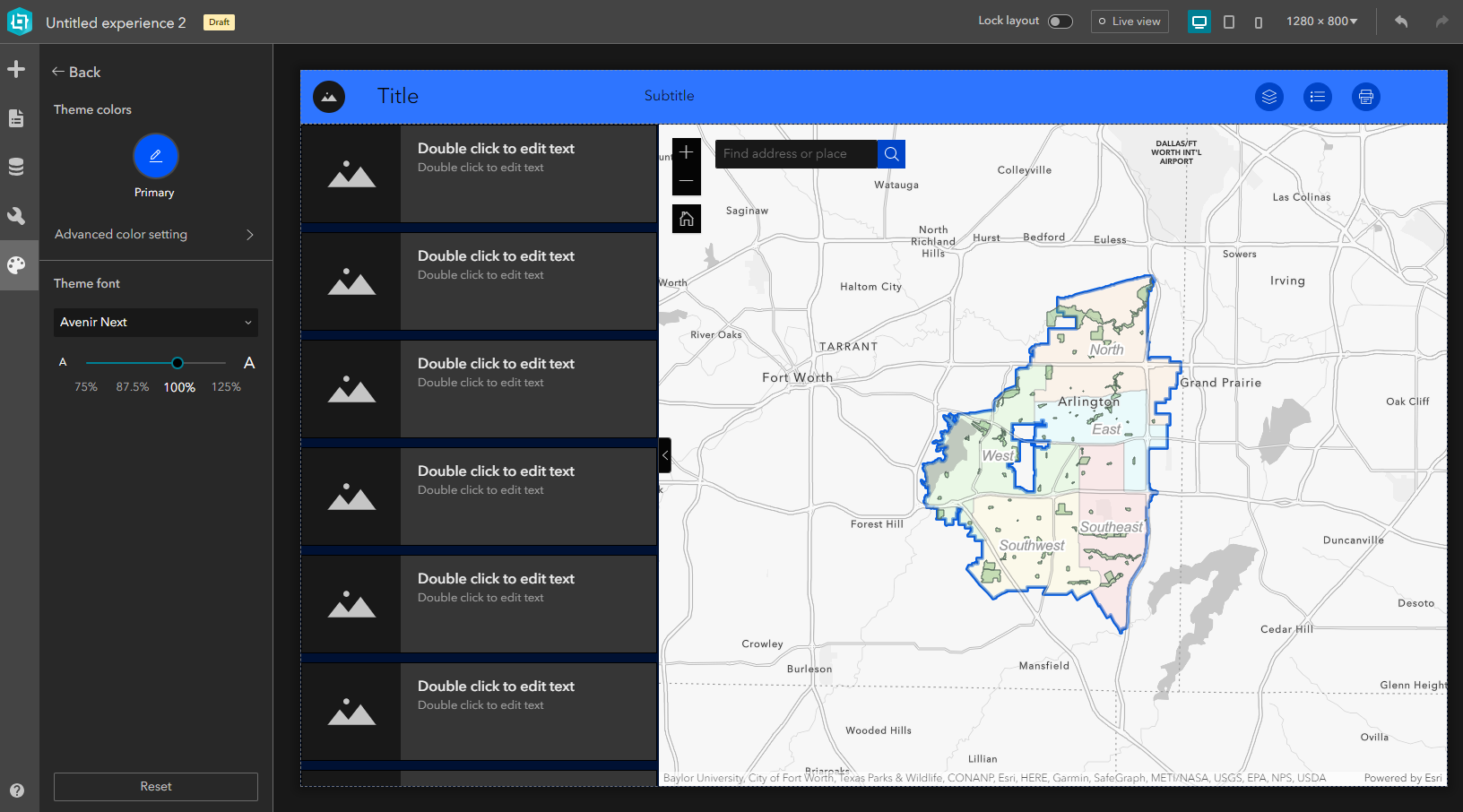The image size is (1463, 812).
Task: Click the Reset theme button
Action: [155, 786]
